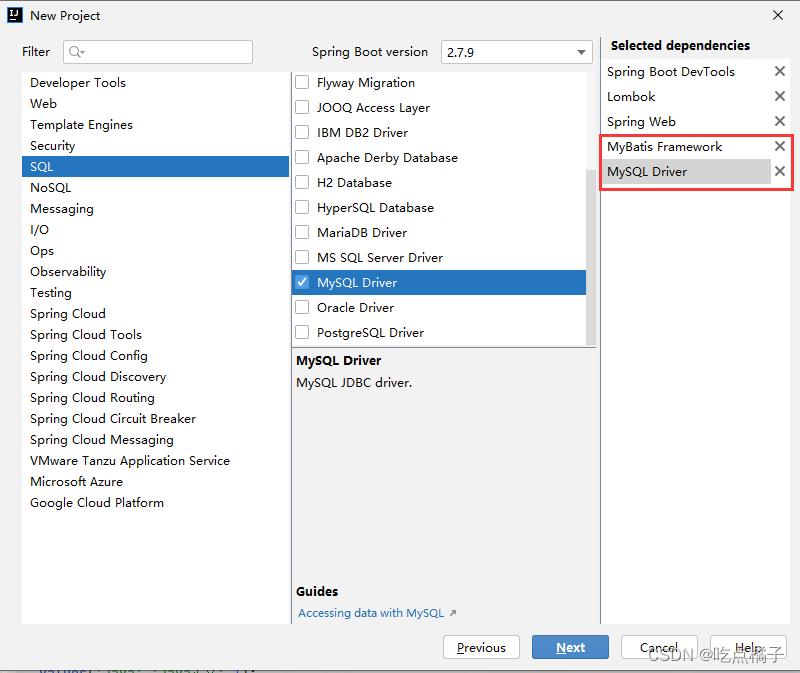Image resolution: width=800 pixels, height=673 pixels.
Task: Check MS SQL Server Driver checkbox
Action: click(x=302, y=257)
